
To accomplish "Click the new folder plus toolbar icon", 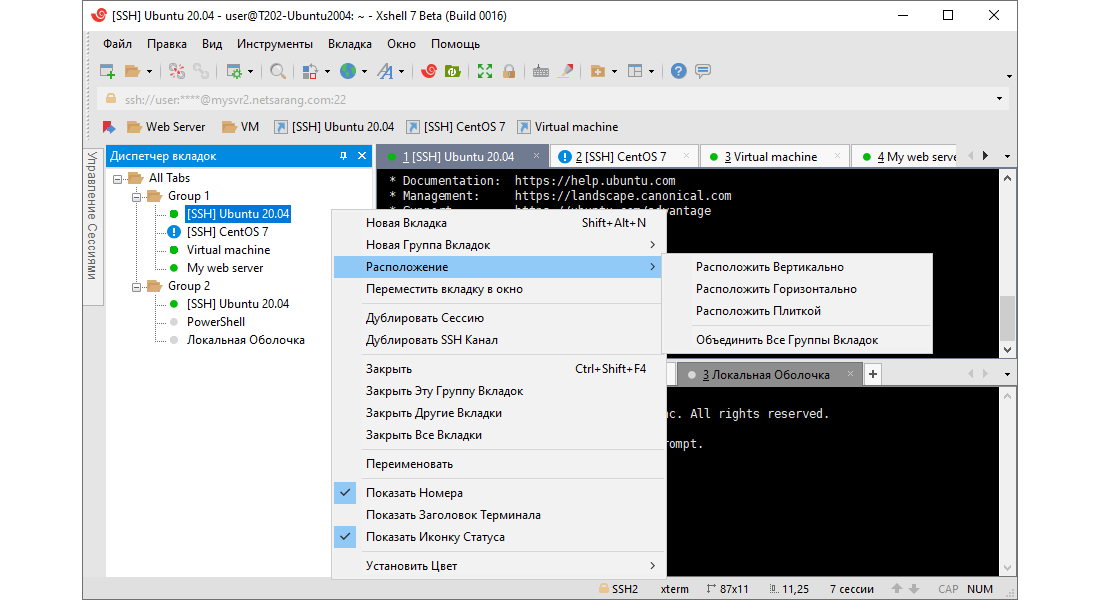I will point(597,71).
